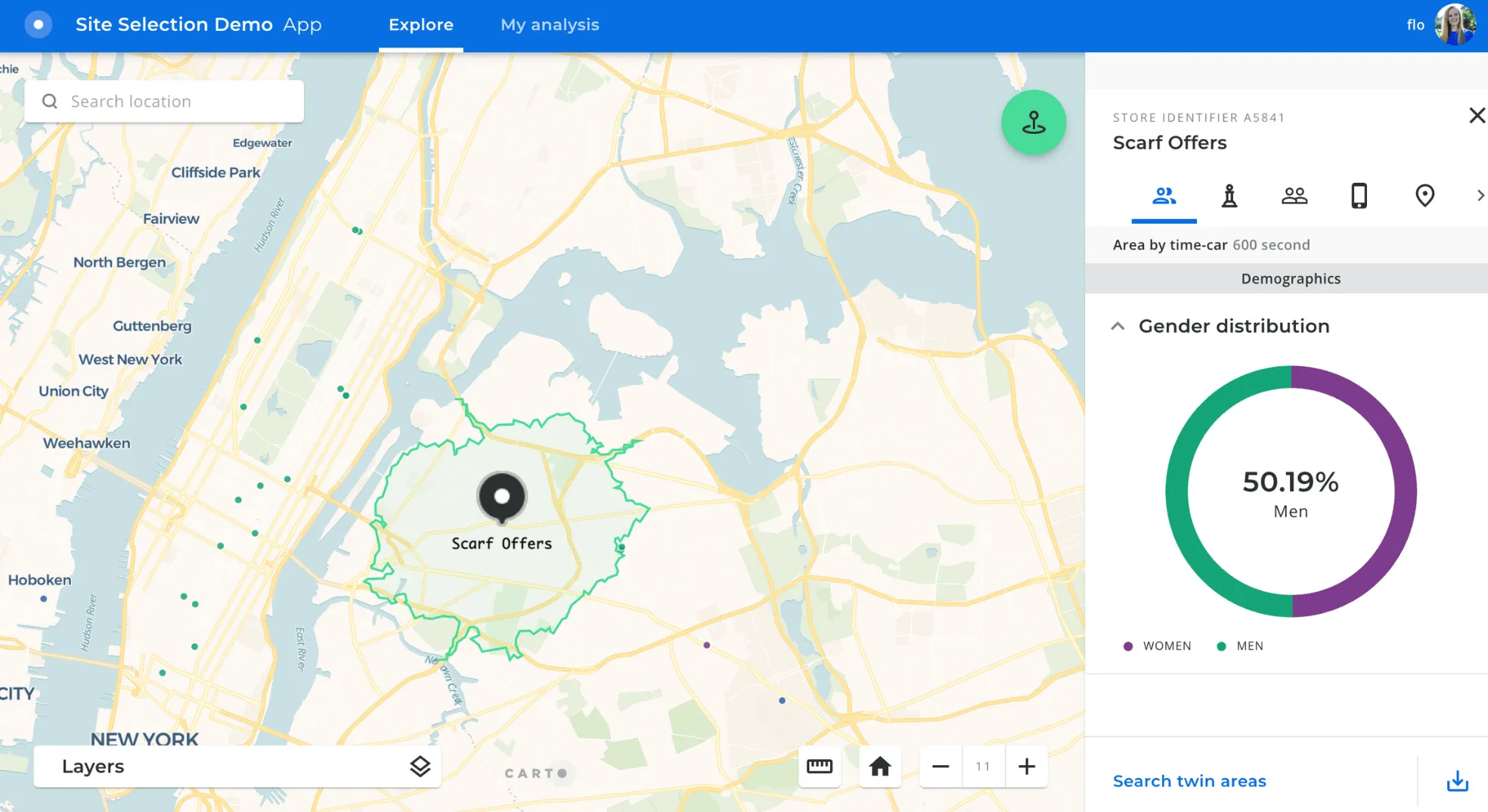Toggle the WOMEN legend item
The image size is (1488, 812).
(x=1158, y=646)
